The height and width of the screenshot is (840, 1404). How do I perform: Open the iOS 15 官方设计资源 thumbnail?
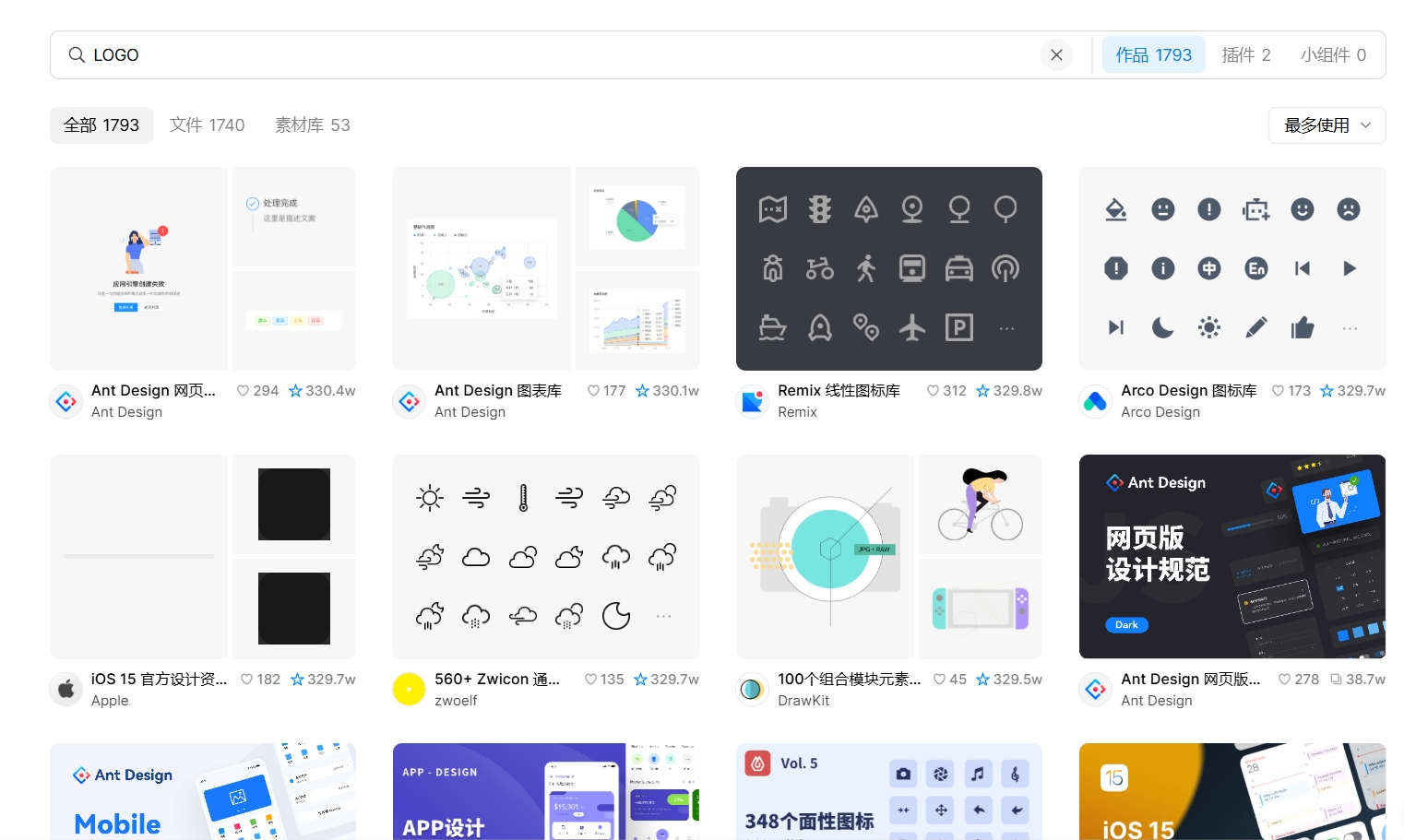(203, 557)
